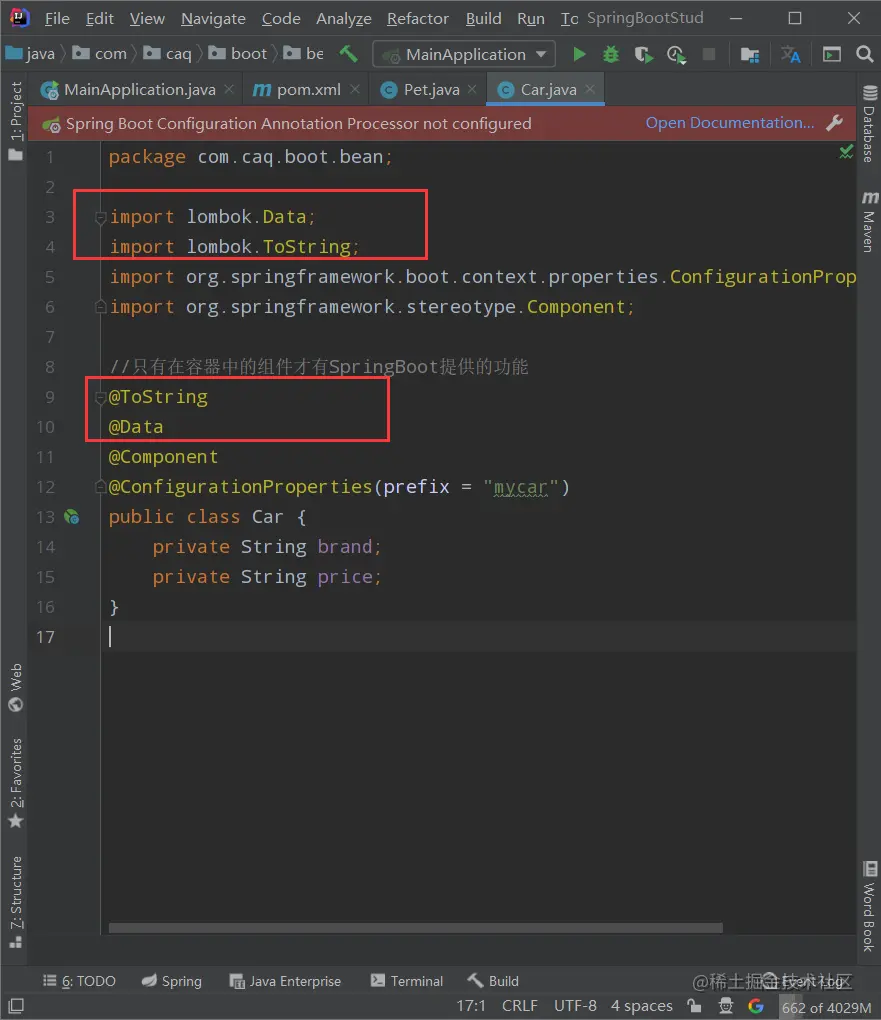
Task: Run with coverage shield icon
Action: 643,55
